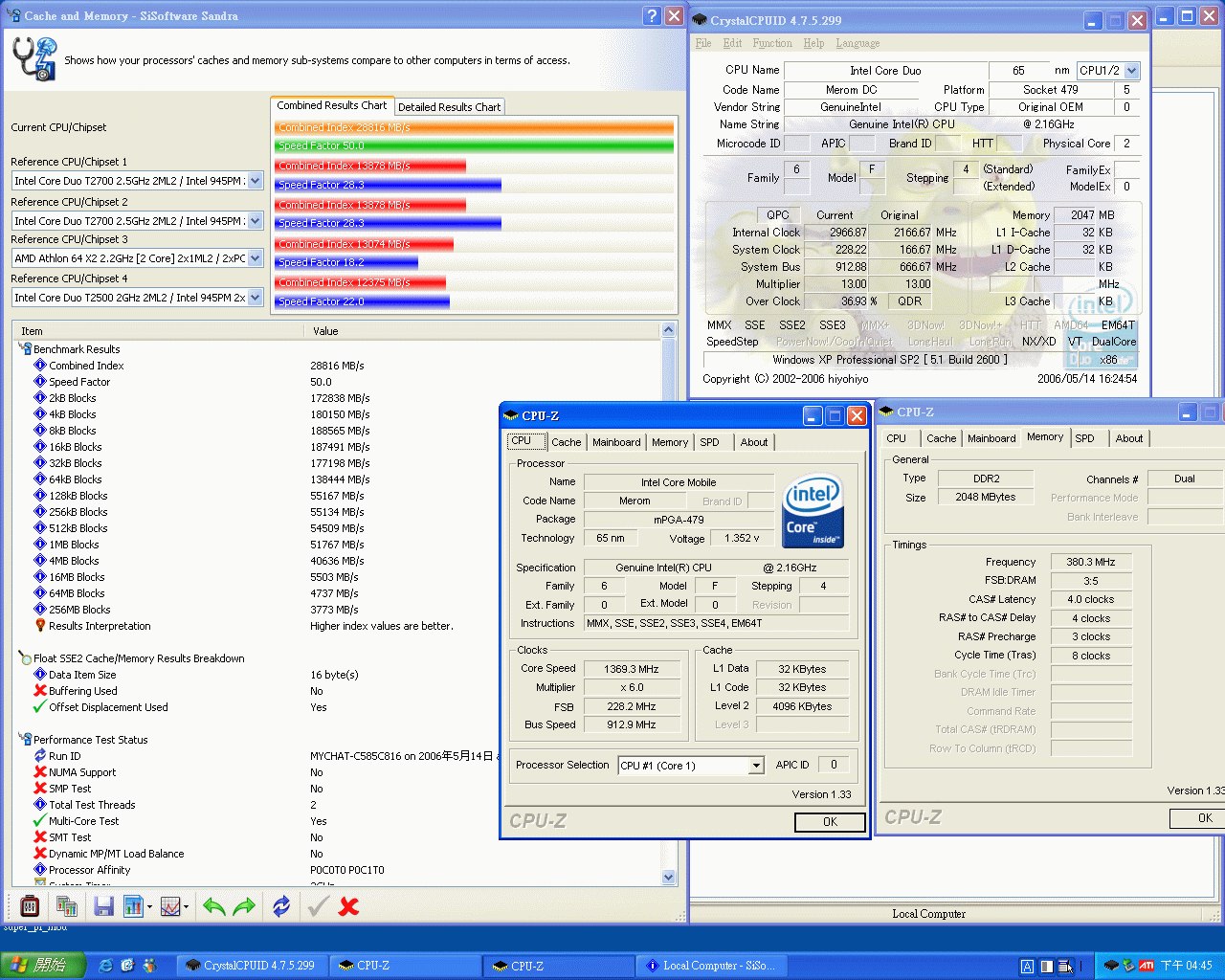Click the red Combined Index 12375 MB/s bar
Screen dimensions: 1225x980
361,282
